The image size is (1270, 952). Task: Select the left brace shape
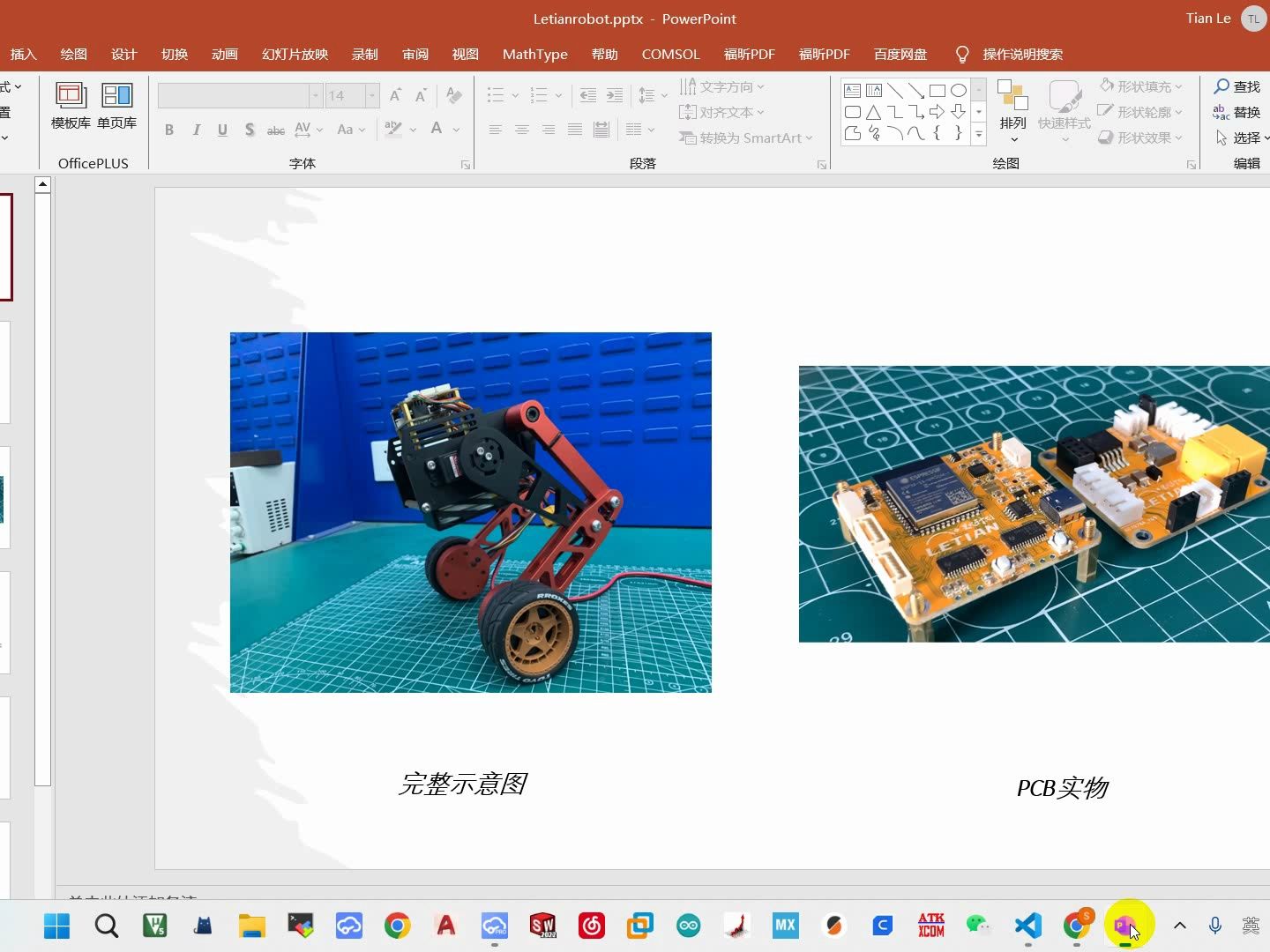[938, 133]
